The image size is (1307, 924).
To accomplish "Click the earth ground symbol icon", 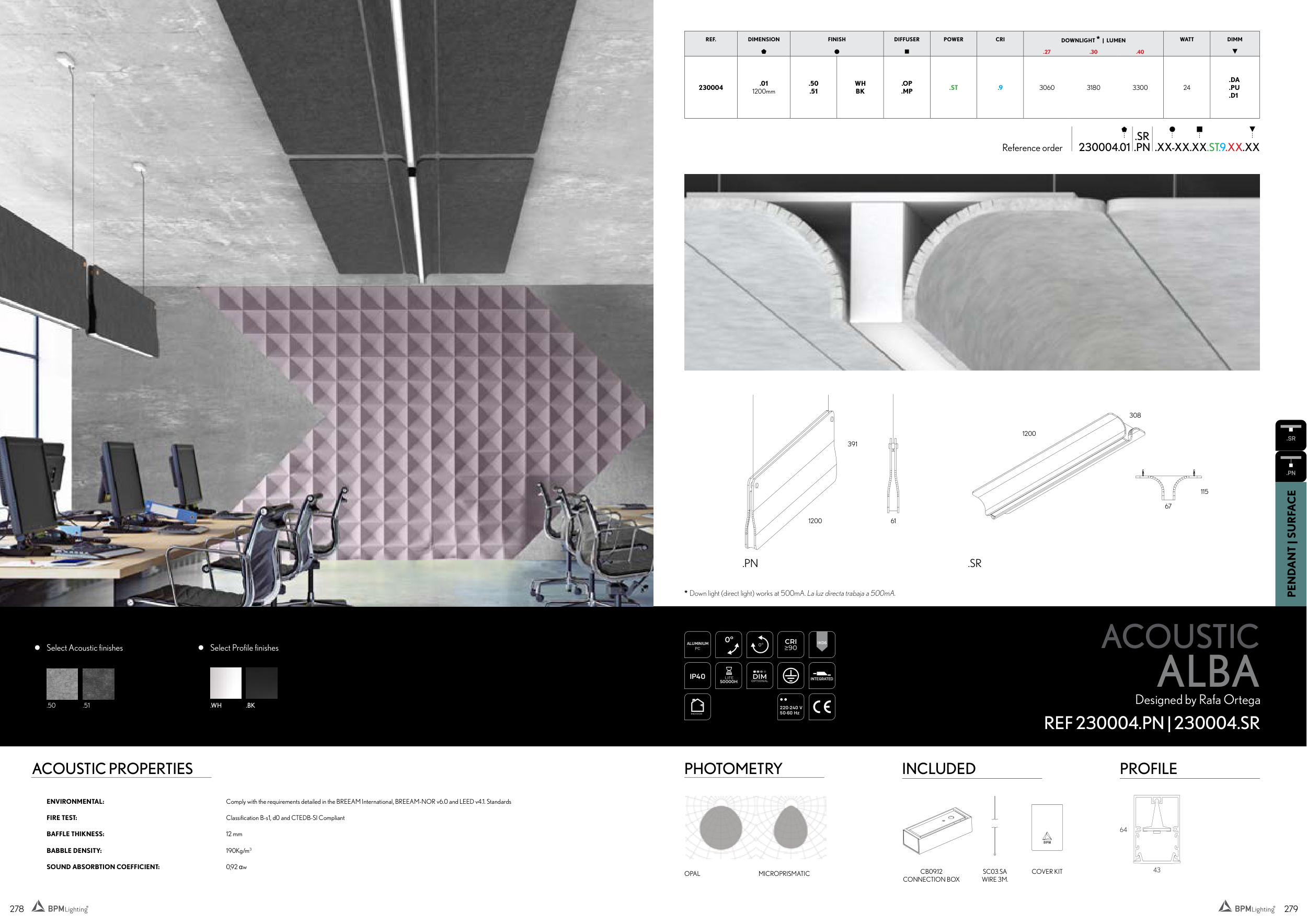I will pyautogui.click(x=790, y=676).
